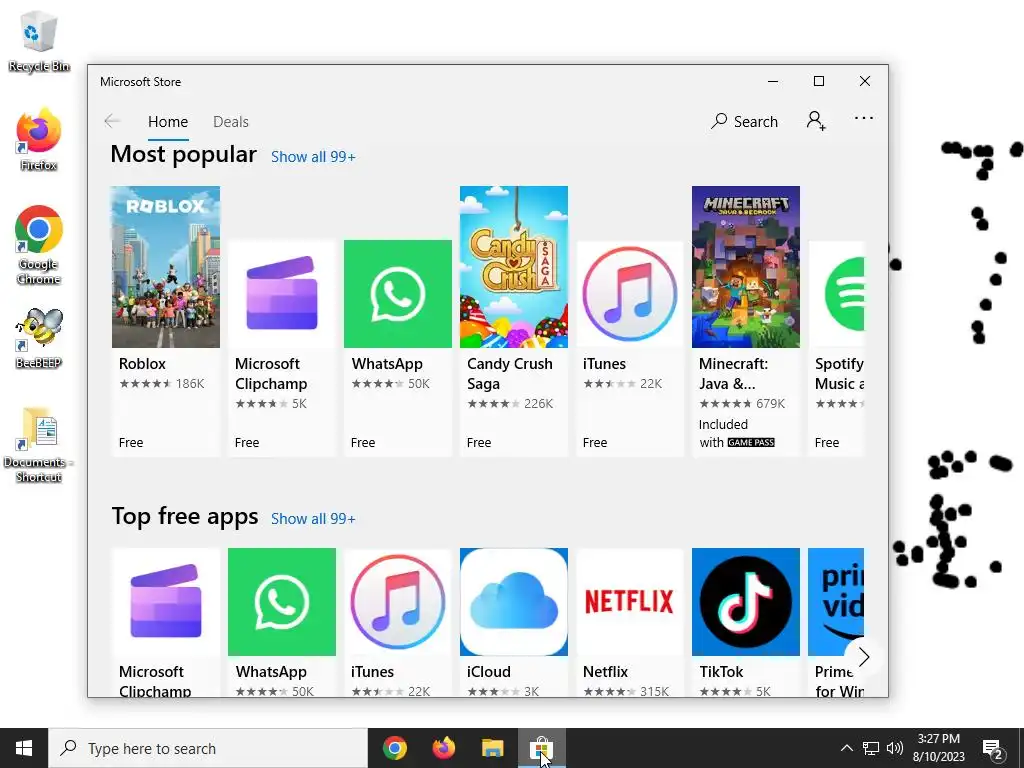This screenshot has width=1024, height=768.
Task: Open iTunes icon in Top free apps
Action: (398, 602)
